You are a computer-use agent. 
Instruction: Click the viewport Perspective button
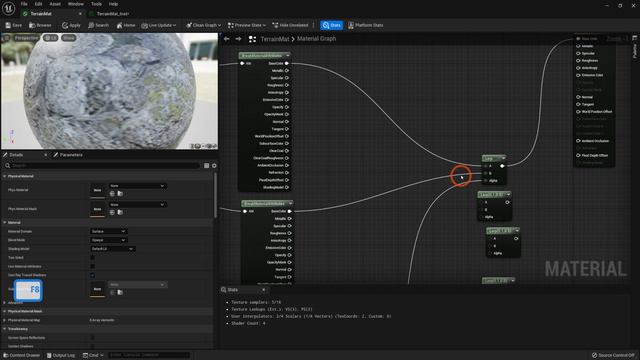[x=26, y=38]
